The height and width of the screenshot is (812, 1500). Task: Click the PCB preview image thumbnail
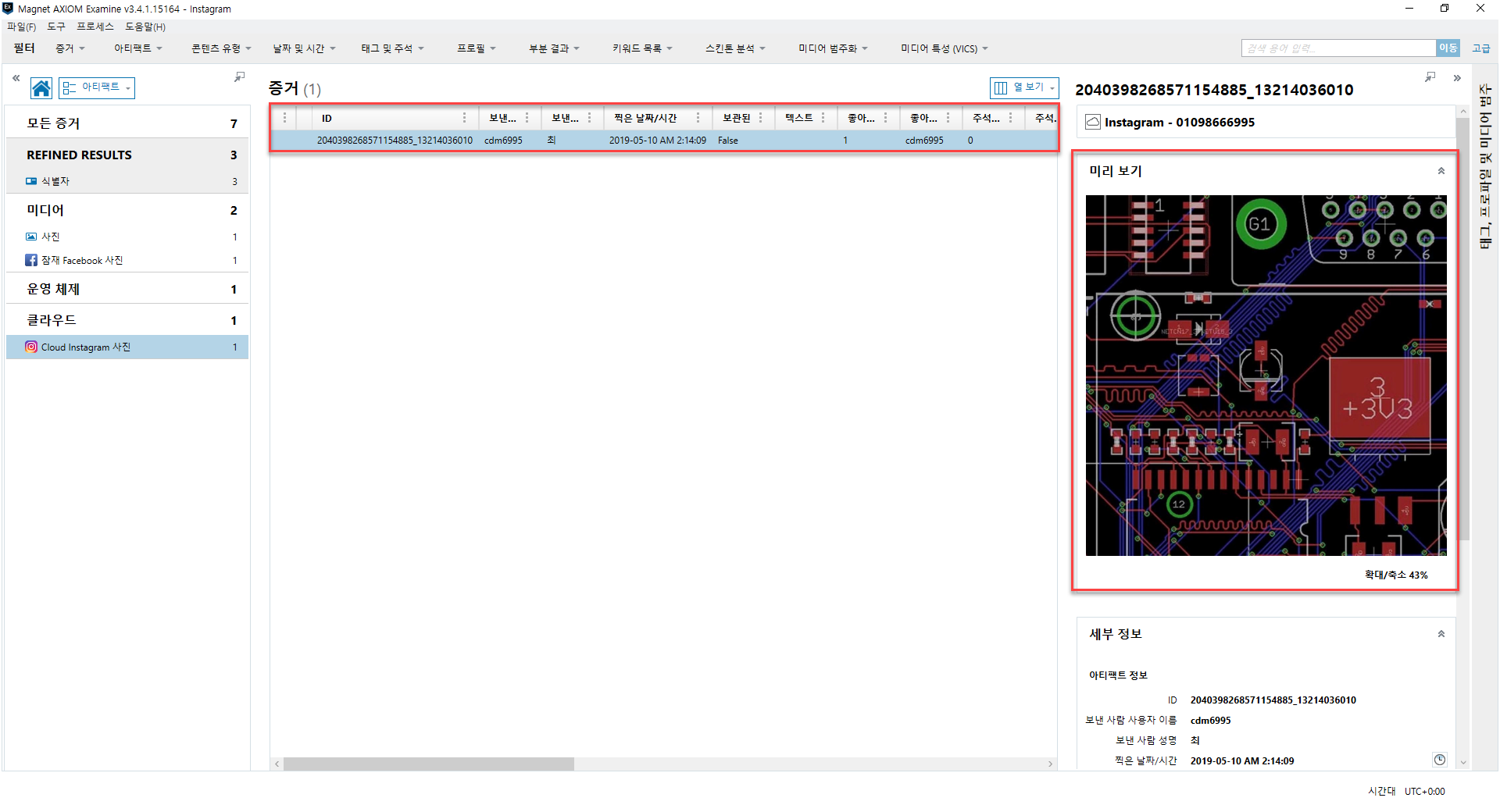click(x=1266, y=376)
